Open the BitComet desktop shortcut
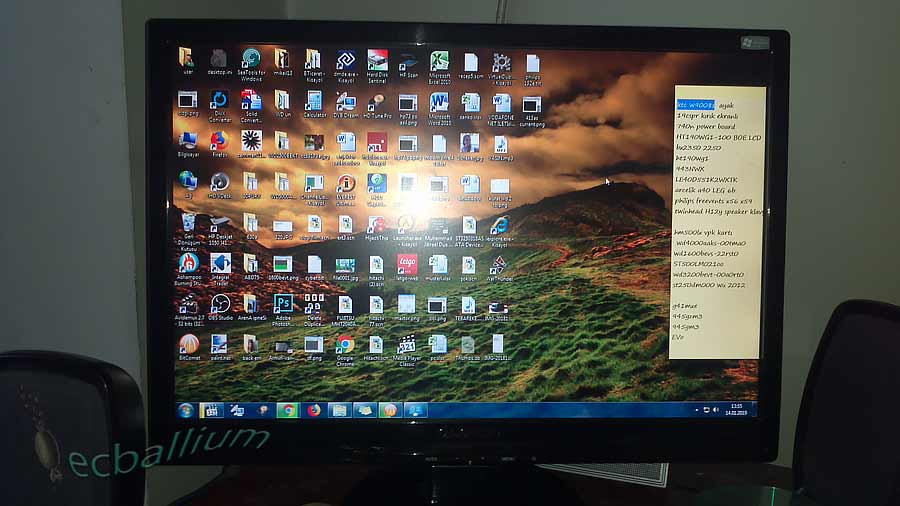Image resolution: width=900 pixels, height=506 pixels. point(189,345)
